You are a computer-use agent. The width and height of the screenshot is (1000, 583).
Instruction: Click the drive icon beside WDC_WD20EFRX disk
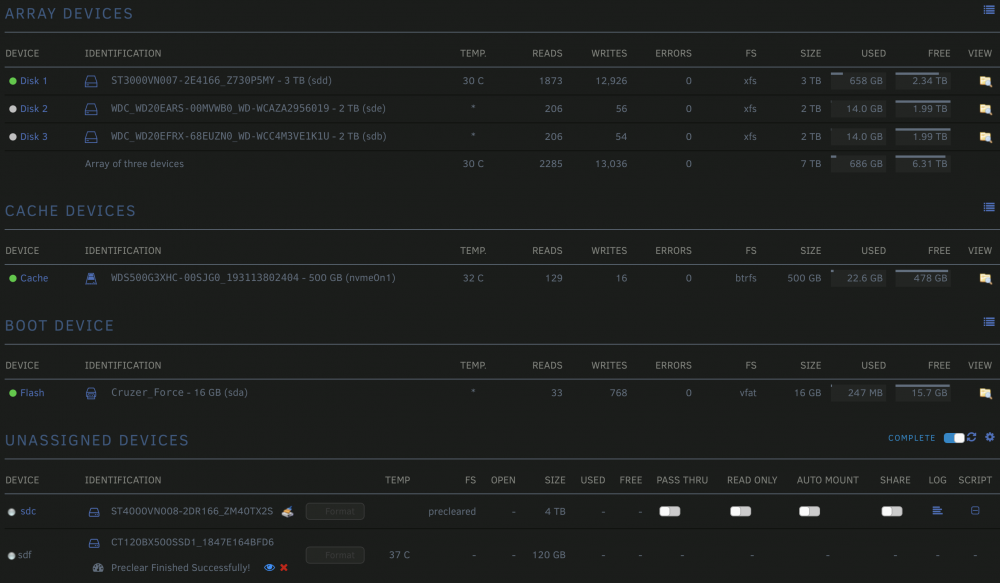click(91, 137)
